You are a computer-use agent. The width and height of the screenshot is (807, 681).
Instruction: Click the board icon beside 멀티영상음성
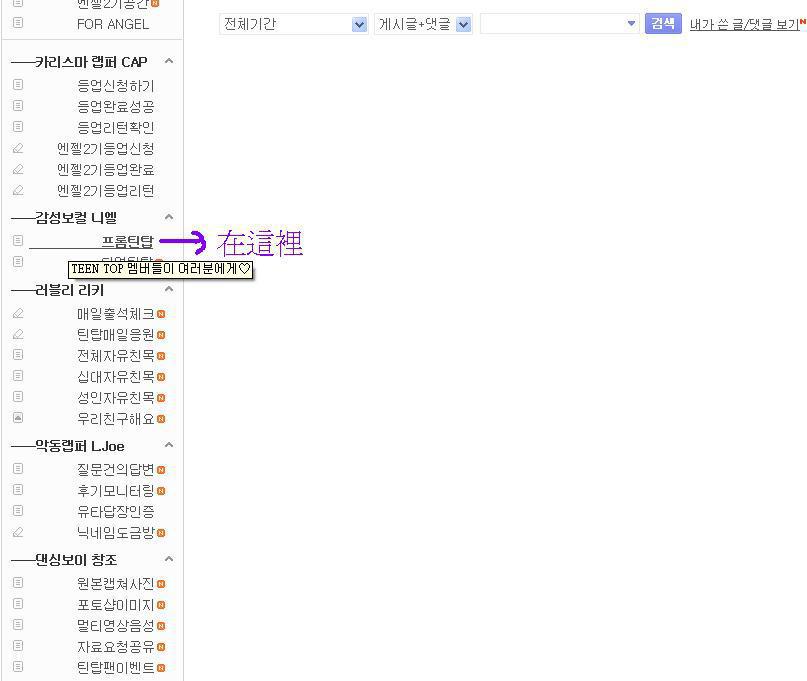pos(18,625)
